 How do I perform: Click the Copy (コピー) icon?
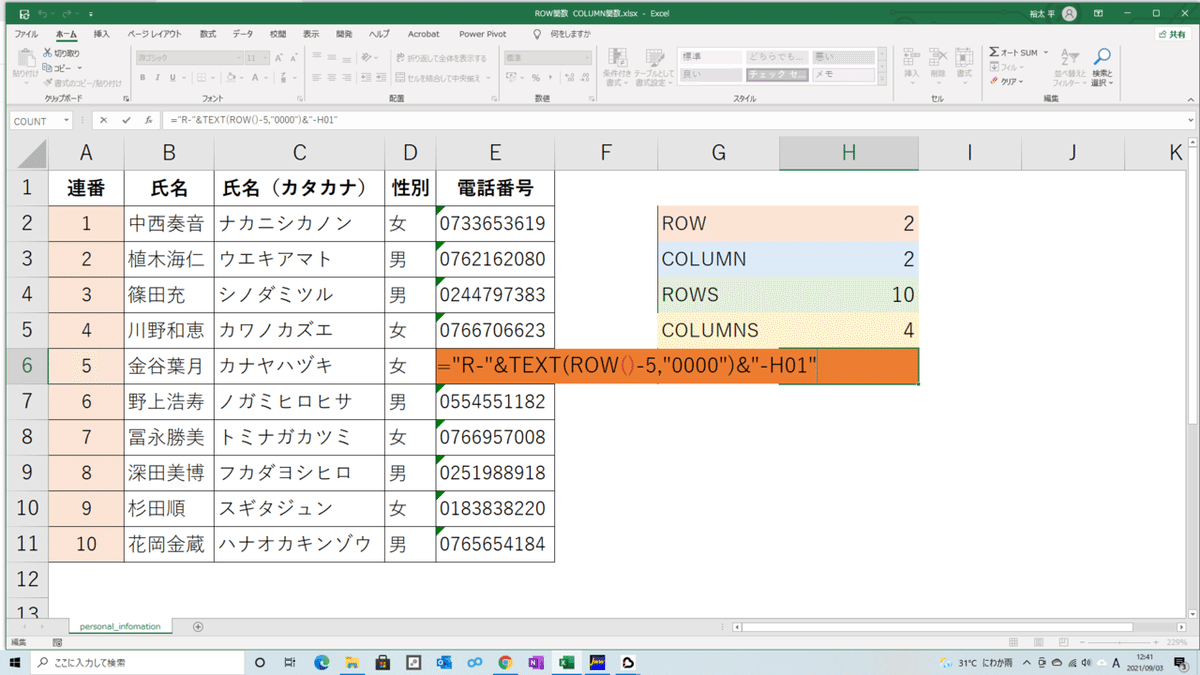(48, 68)
